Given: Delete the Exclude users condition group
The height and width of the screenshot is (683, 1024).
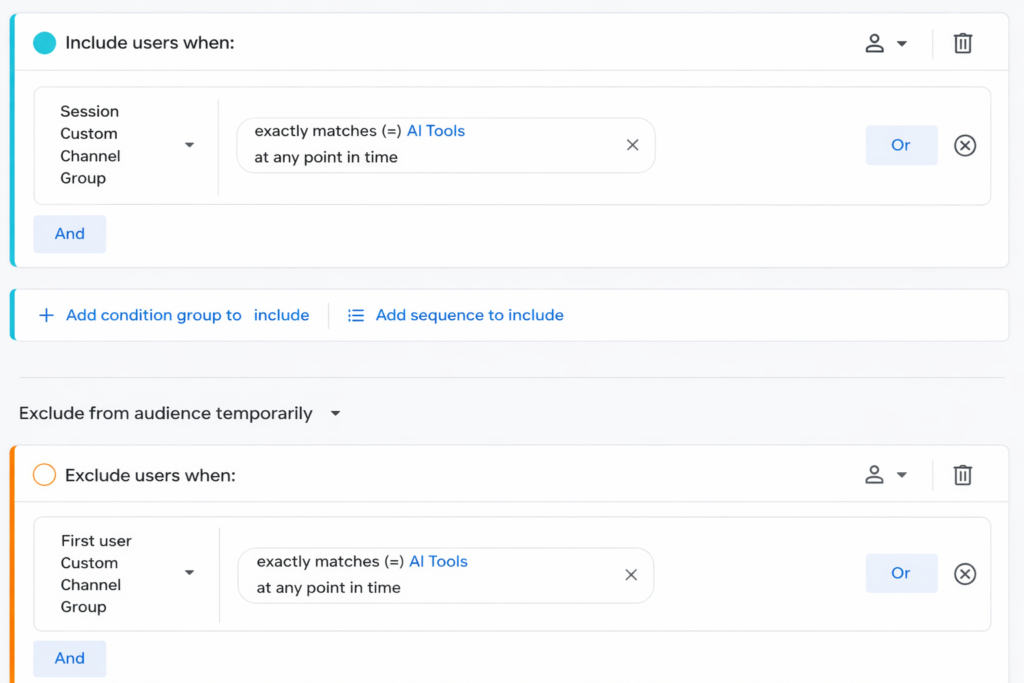Looking at the screenshot, I should 962,475.
